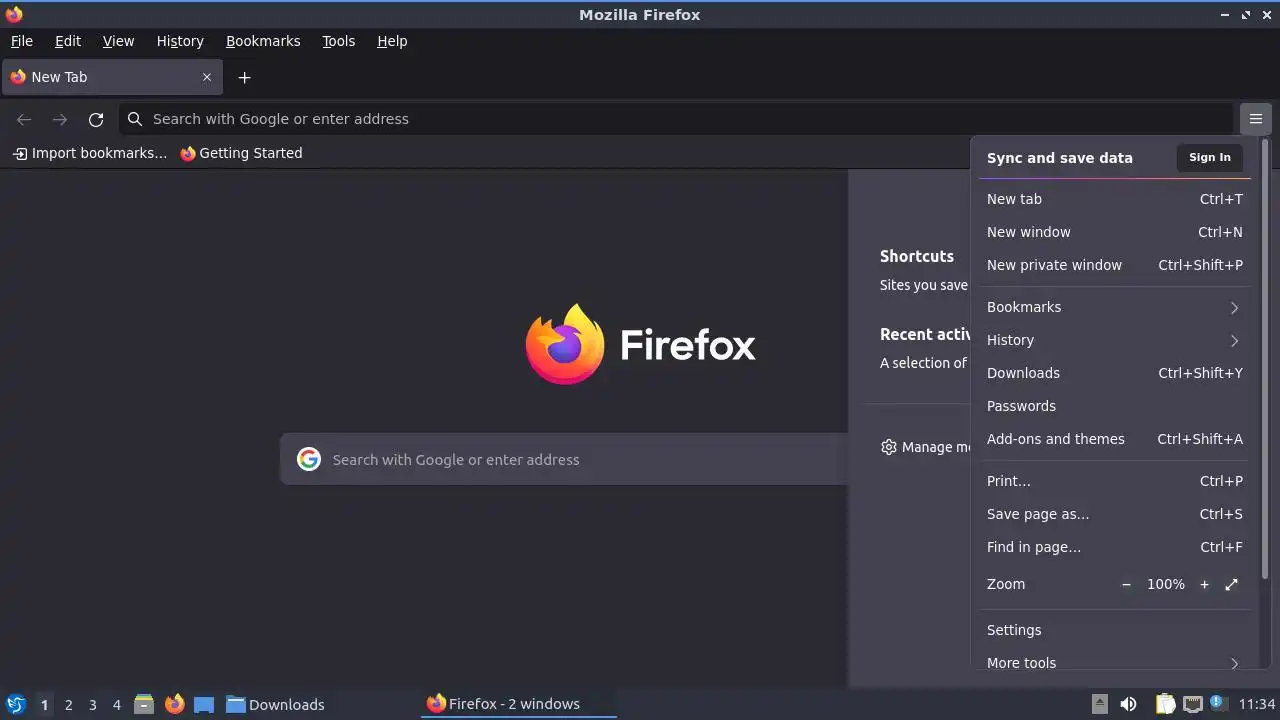
Task: Open Downloads from the app menu
Action: pyautogui.click(x=1113, y=373)
